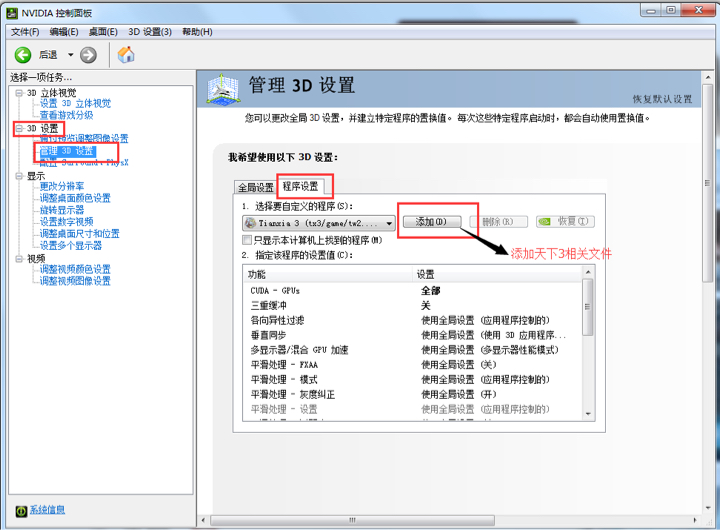720x530 pixels.
Task: Select 更改分辨率 tree item
Action: point(62,186)
